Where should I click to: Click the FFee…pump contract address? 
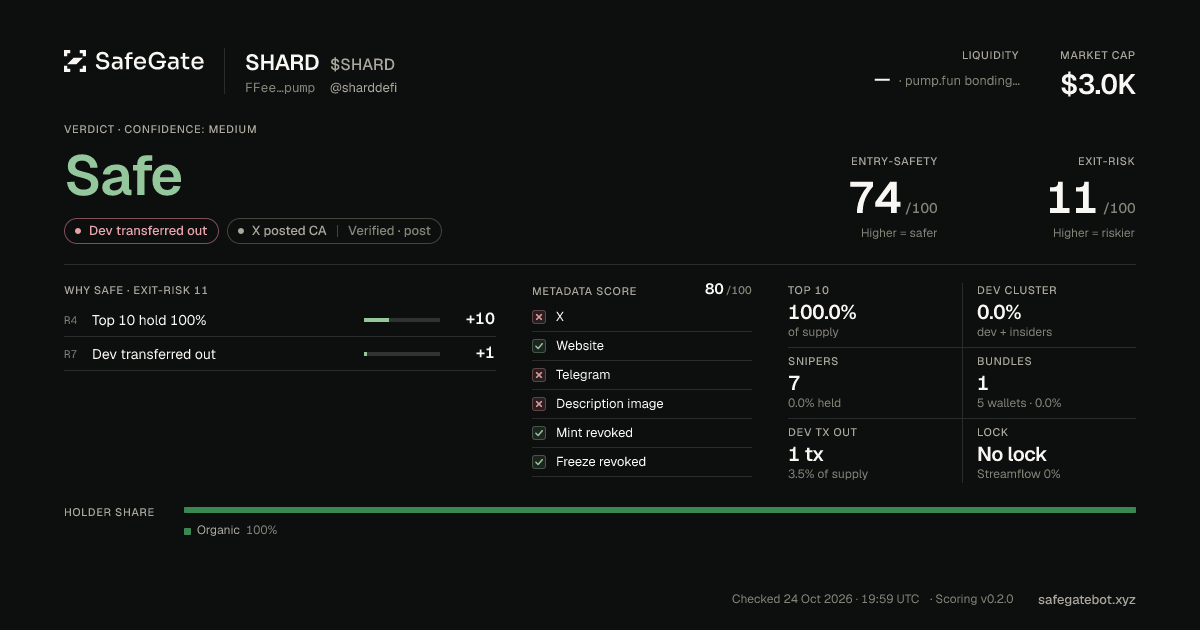(x=280, y=88)
